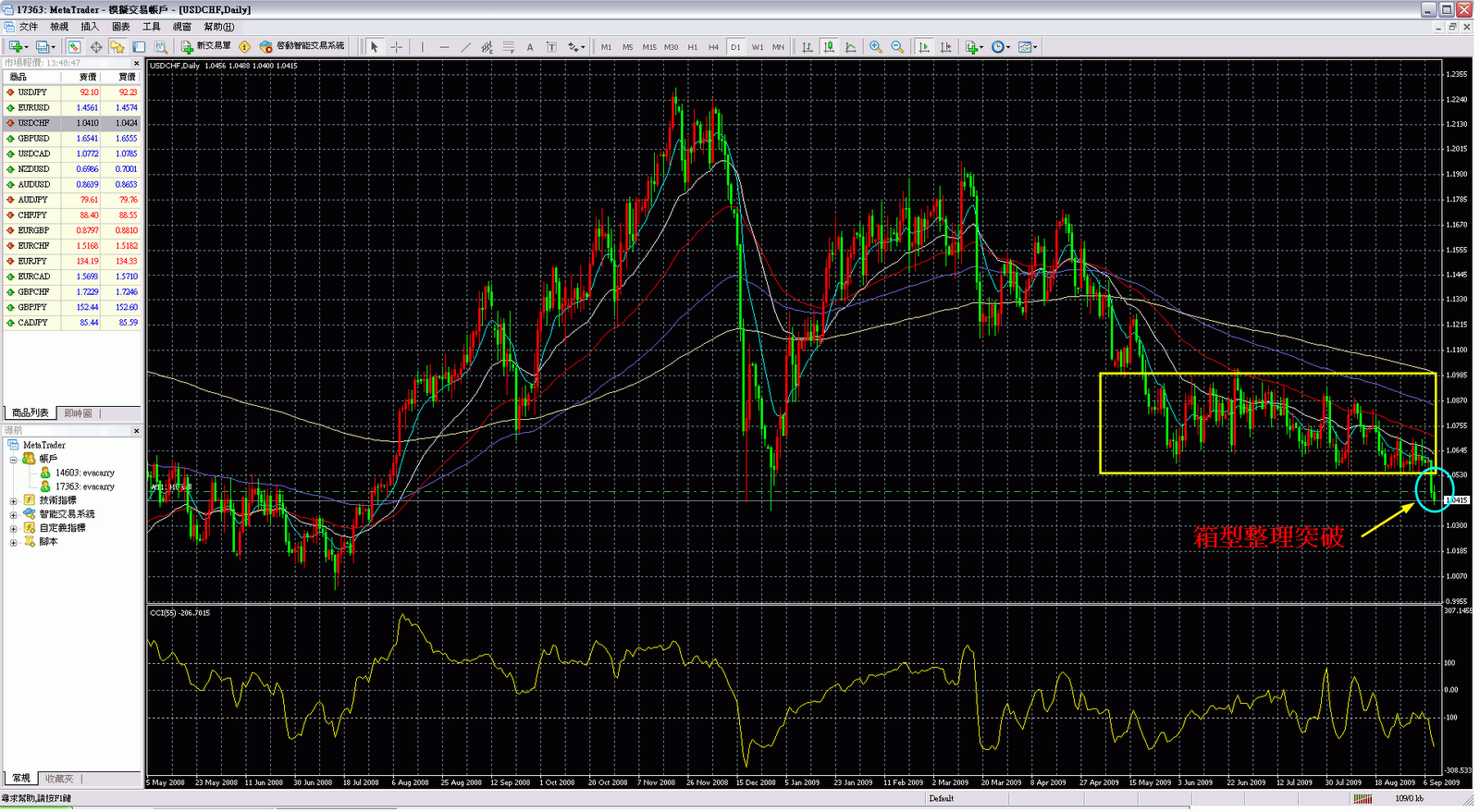Select the horizontal line drawing tool

click(x=444, y=46)
